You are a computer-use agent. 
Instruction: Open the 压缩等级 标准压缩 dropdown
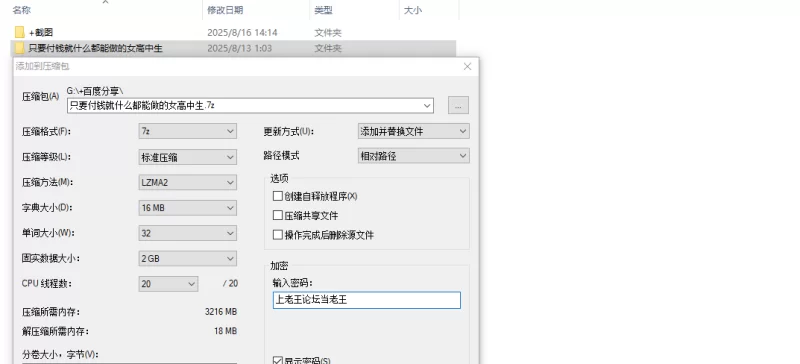click(187, 157)
